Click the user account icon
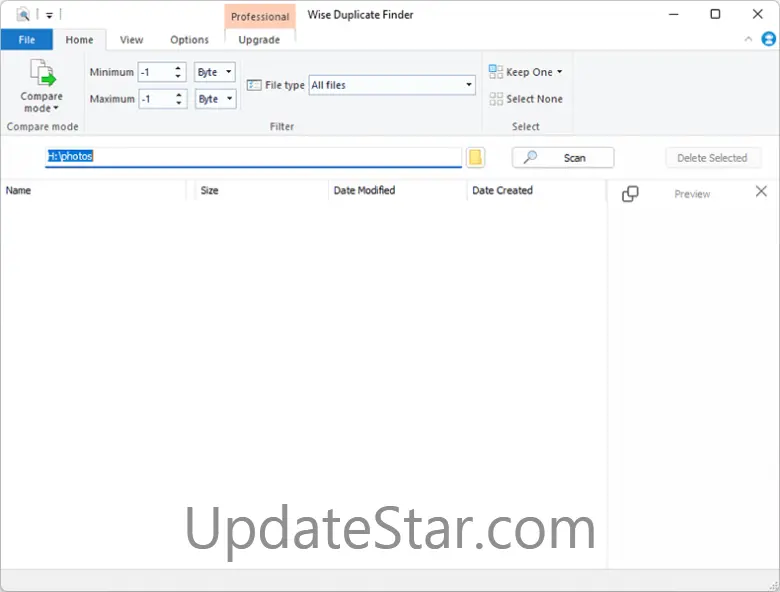 coord(769,39)
